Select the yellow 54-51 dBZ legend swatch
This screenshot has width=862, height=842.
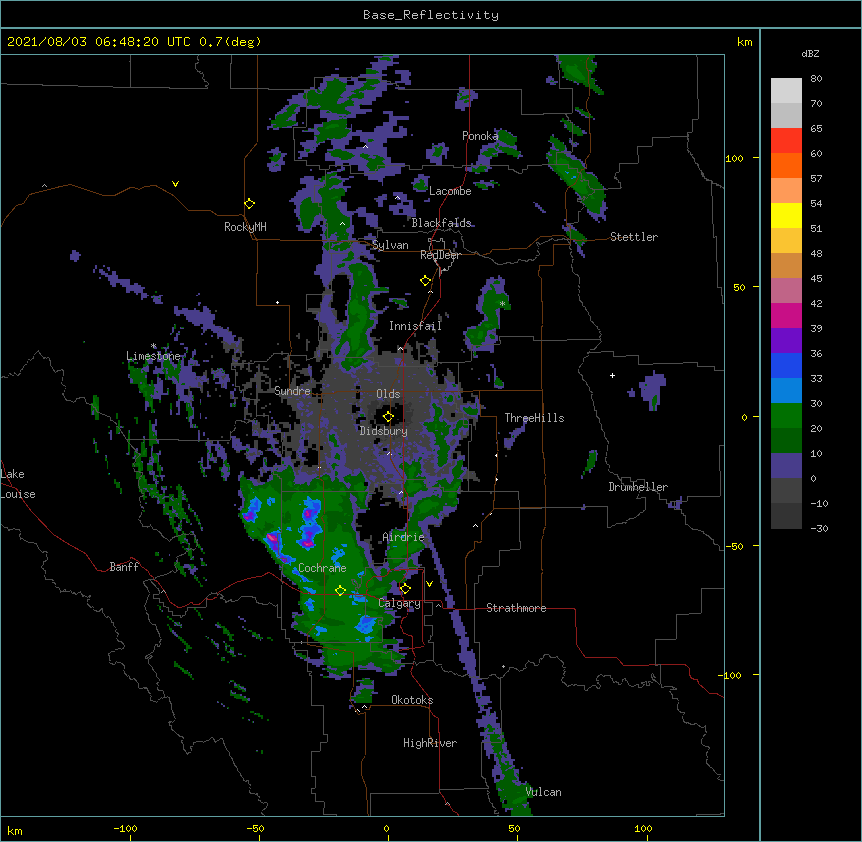786,215
